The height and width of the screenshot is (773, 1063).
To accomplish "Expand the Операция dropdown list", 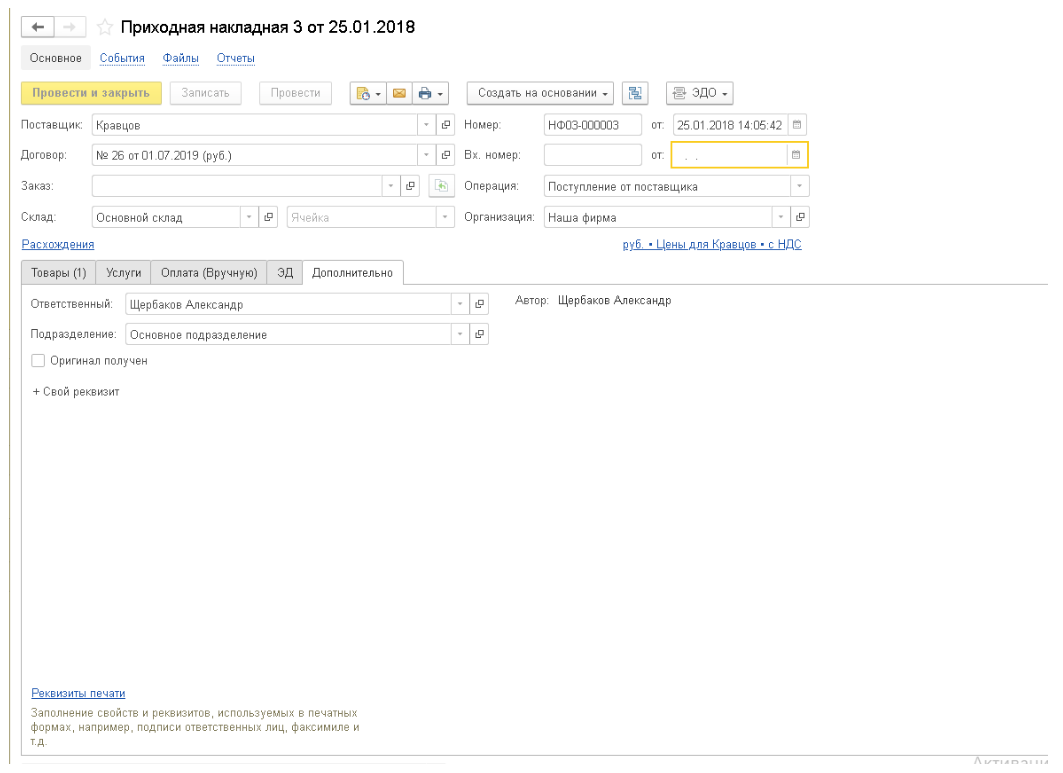I will (x=798, y=186).
